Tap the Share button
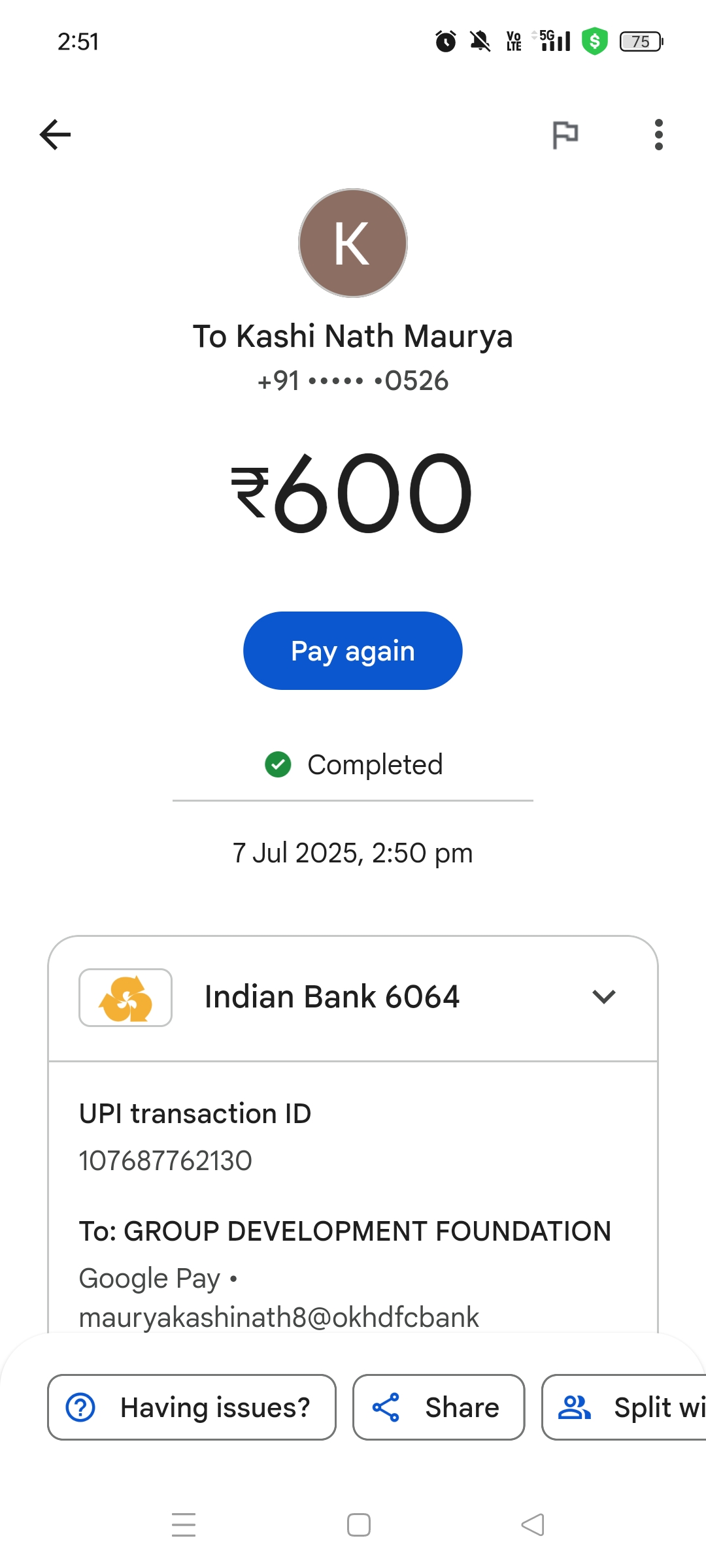 439,1407
